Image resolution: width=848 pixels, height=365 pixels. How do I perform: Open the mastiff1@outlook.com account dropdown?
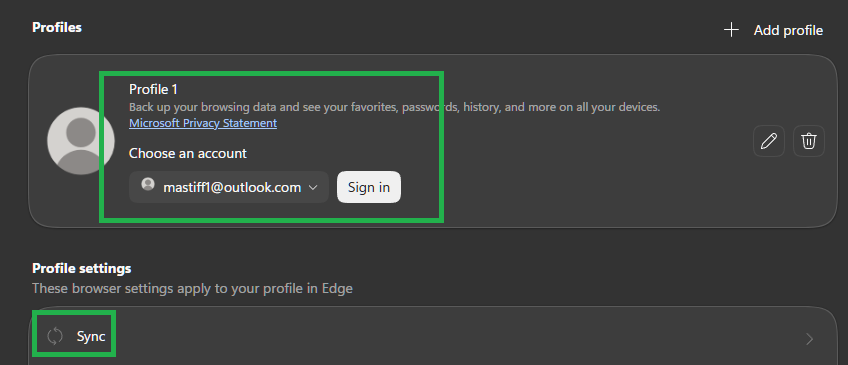[229, 187]
